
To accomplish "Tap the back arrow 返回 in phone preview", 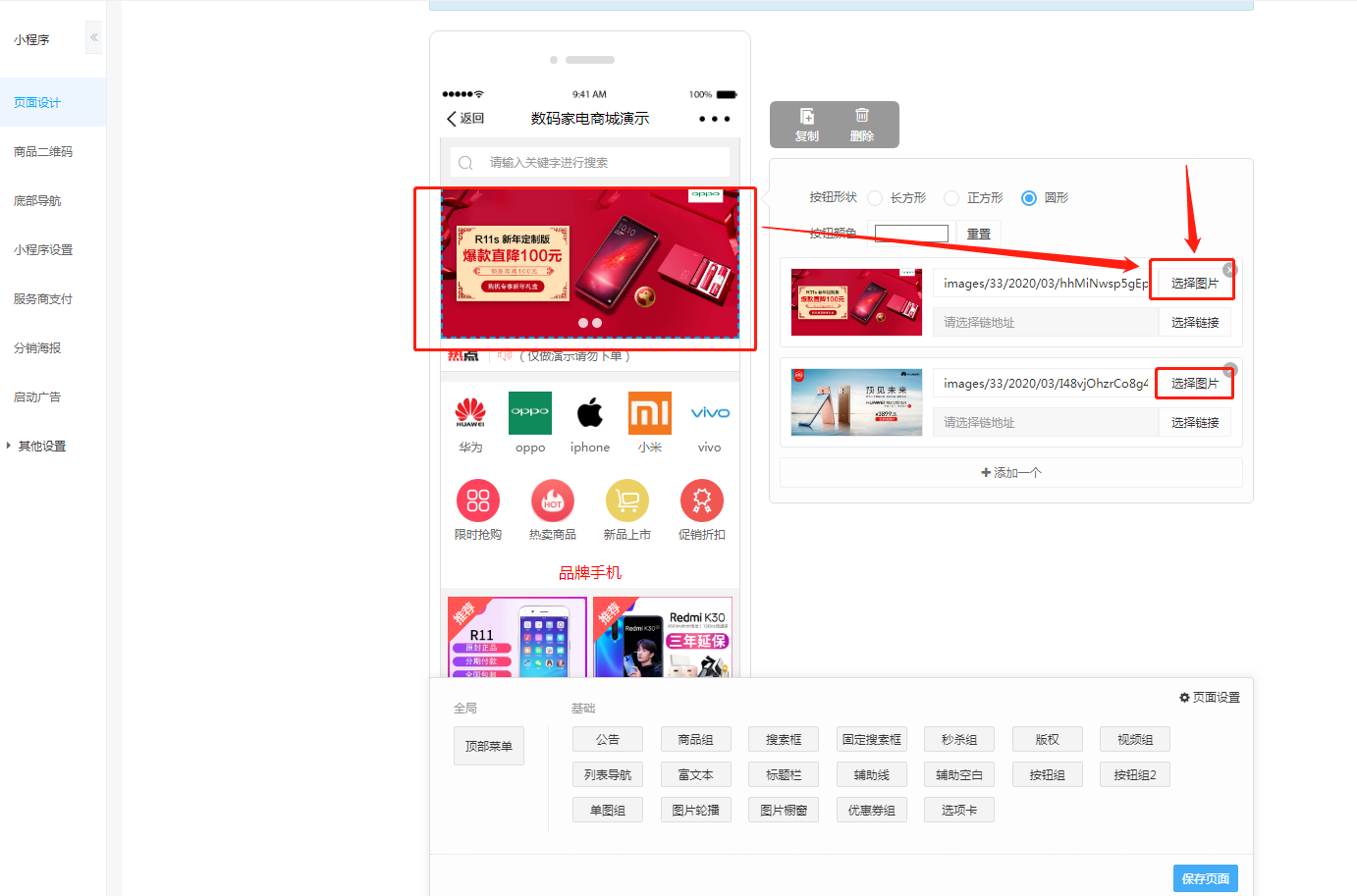I will tap(465, 119).
